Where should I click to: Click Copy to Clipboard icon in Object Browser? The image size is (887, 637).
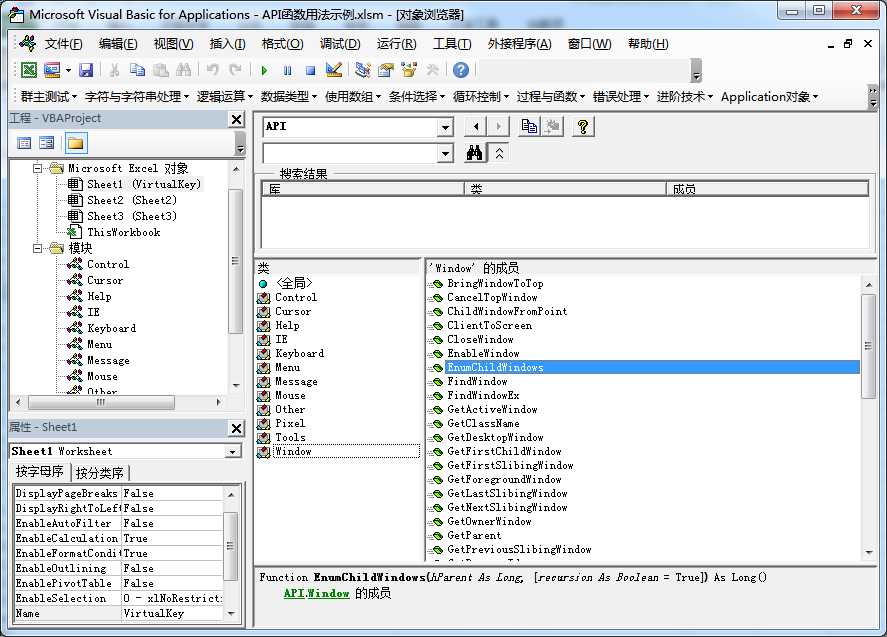tap(529, 127)
